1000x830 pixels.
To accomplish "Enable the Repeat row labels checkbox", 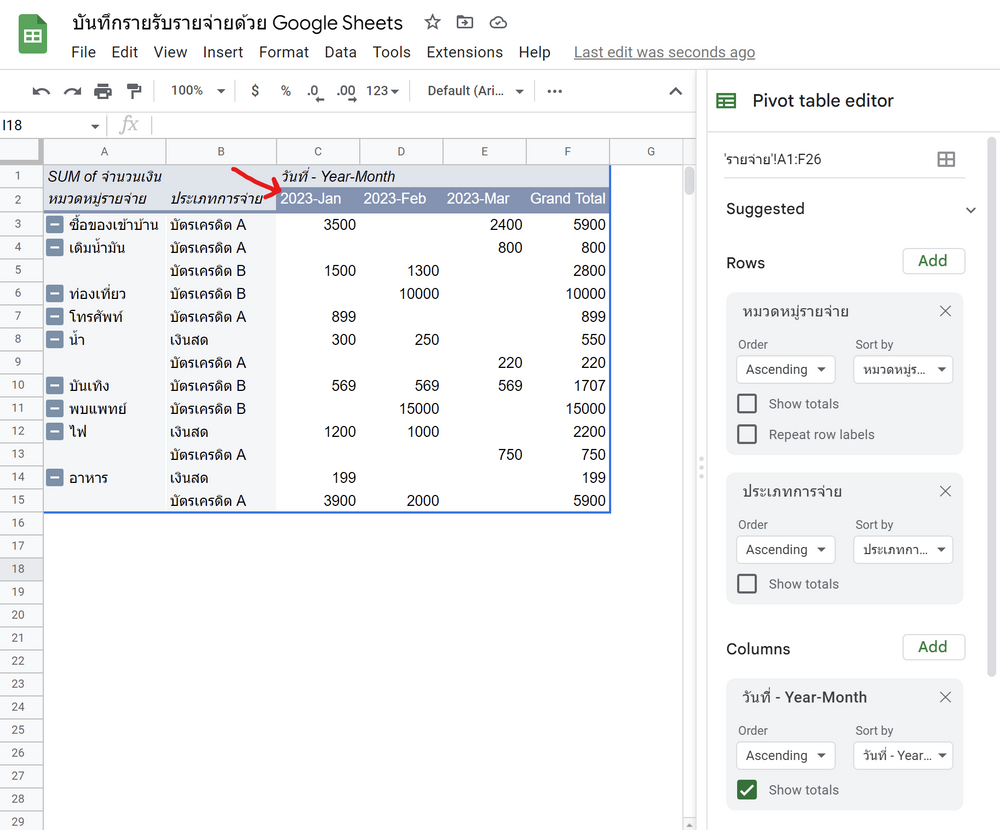I will pos(746,434).
